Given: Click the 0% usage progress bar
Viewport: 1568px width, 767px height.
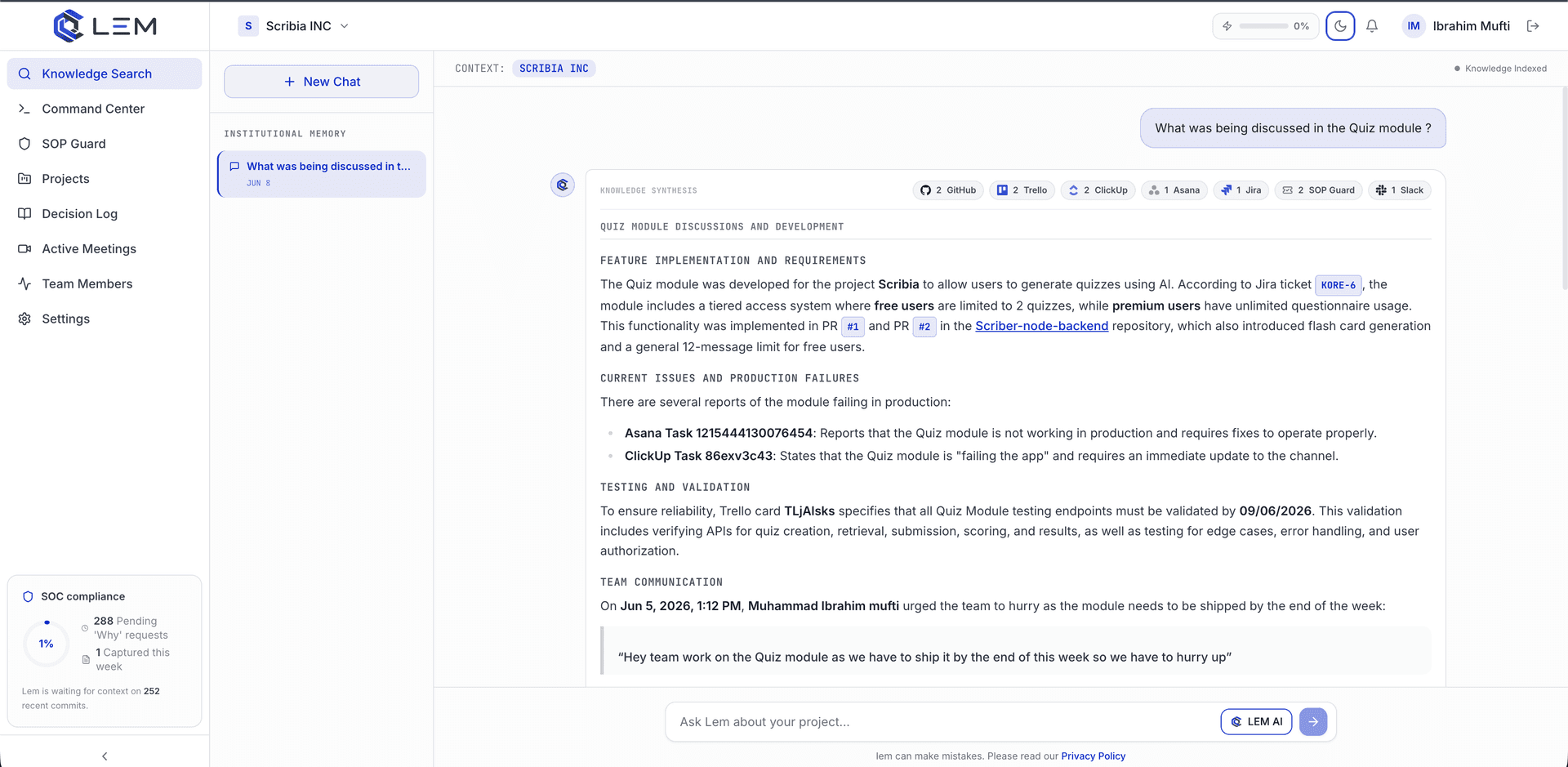Looking at the screenshot, I should click(1263, 26).
